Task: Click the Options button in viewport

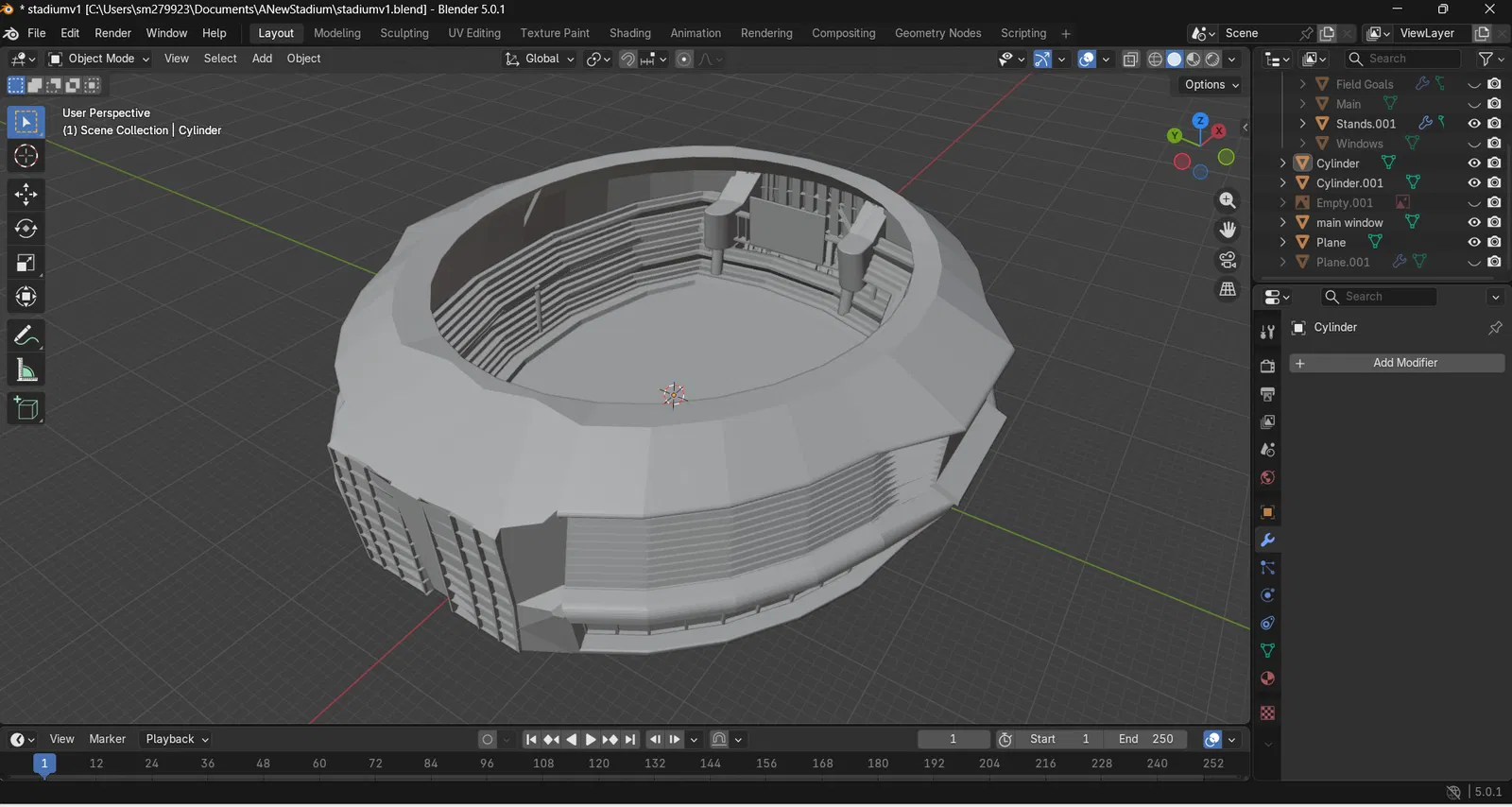Action: 1211,85
